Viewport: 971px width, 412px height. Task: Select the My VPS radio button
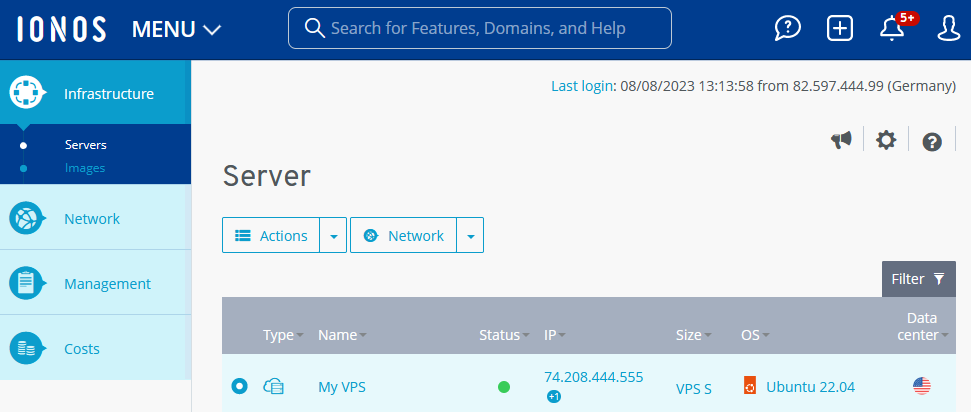[x=239, y=386]
